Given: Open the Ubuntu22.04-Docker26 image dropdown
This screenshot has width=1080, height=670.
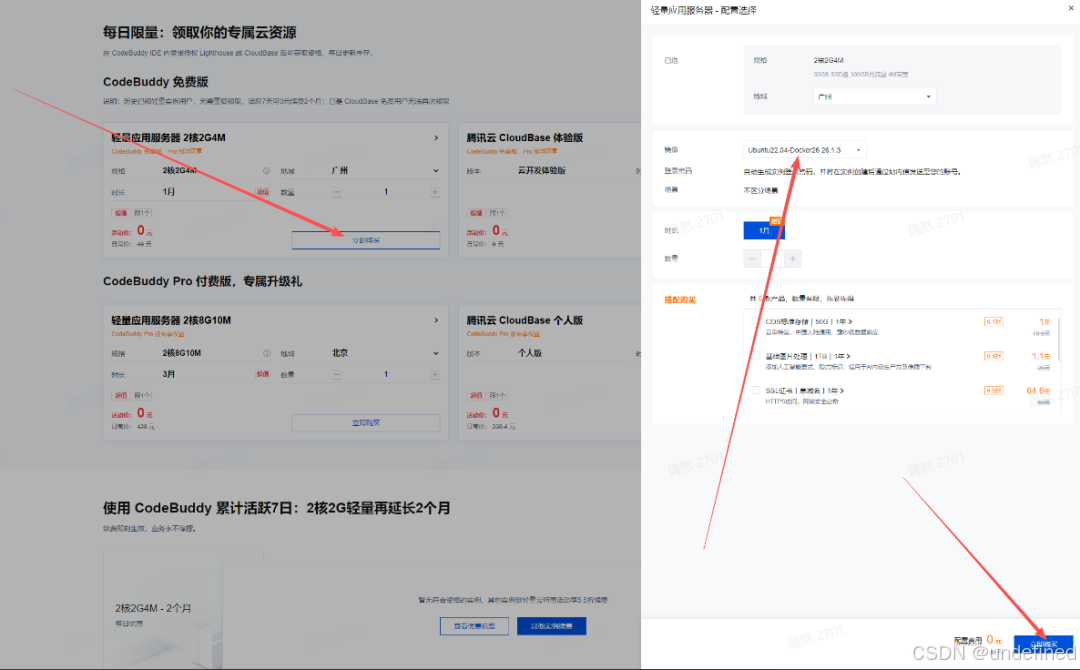Looking at the screenshot, I should [x=804, y=149].
